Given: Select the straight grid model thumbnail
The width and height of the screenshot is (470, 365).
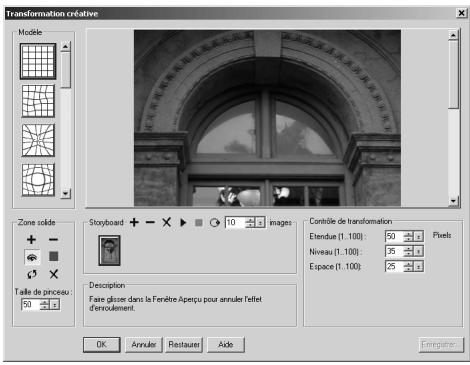Looking at the screenshot, I should pos(38,61).
